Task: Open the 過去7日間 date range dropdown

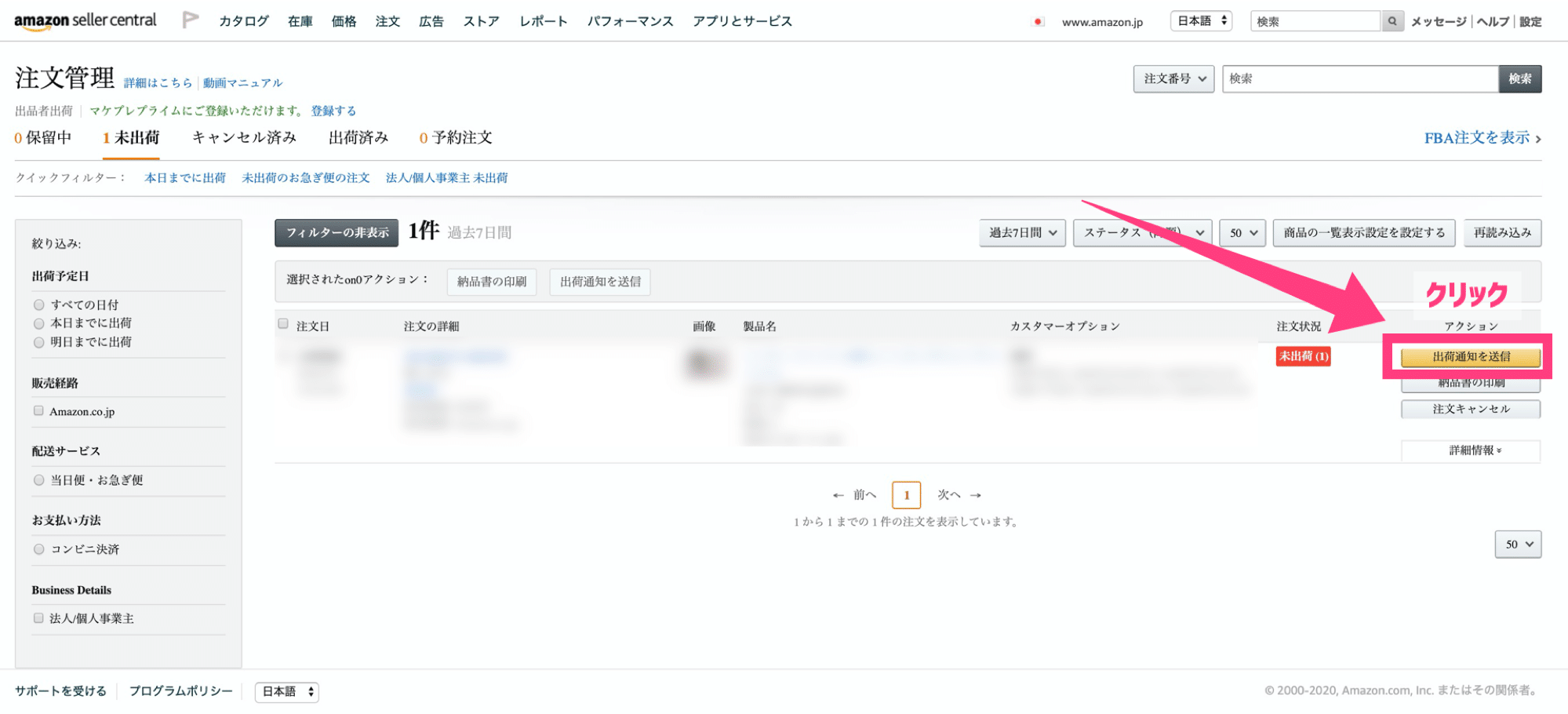Action: coord(1022,233)
